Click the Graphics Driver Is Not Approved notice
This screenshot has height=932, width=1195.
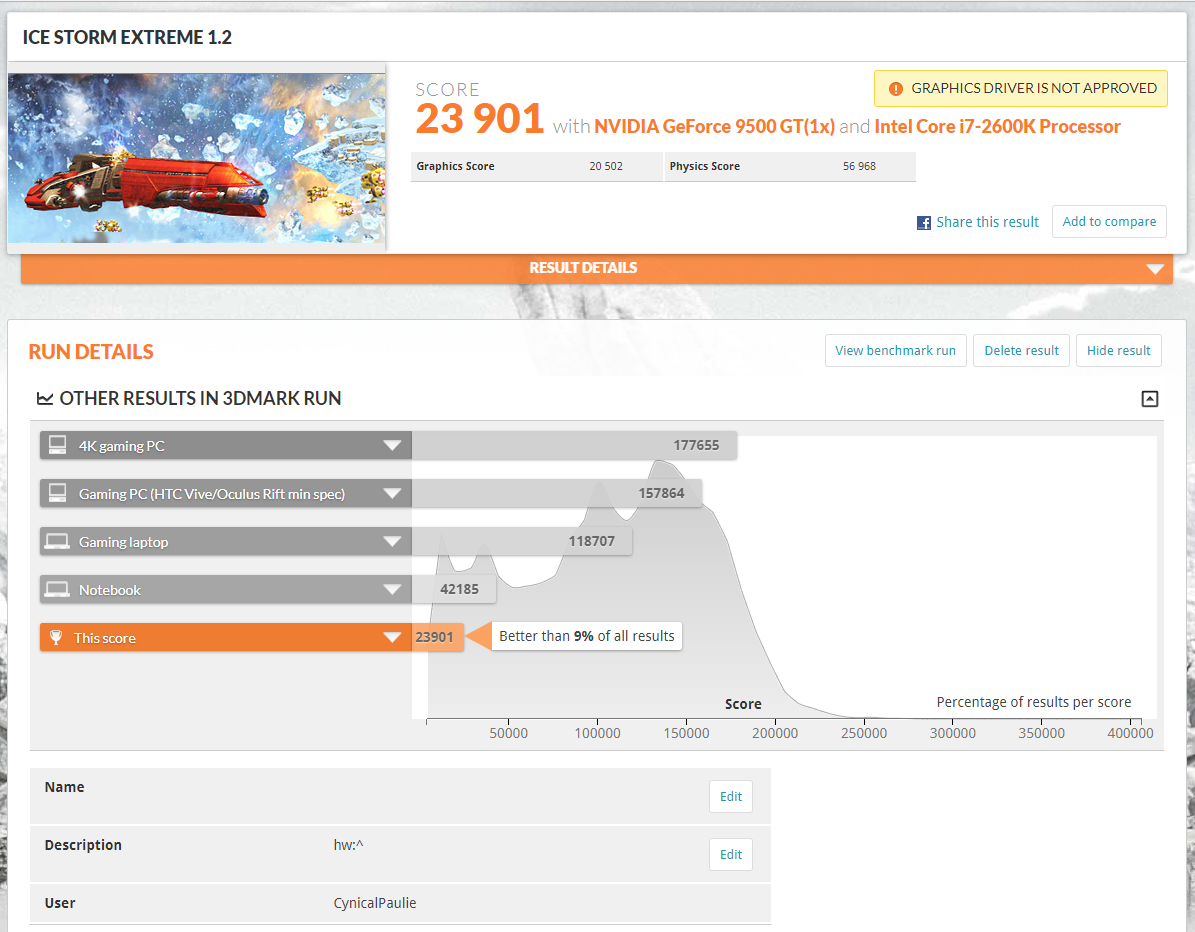1020,88
